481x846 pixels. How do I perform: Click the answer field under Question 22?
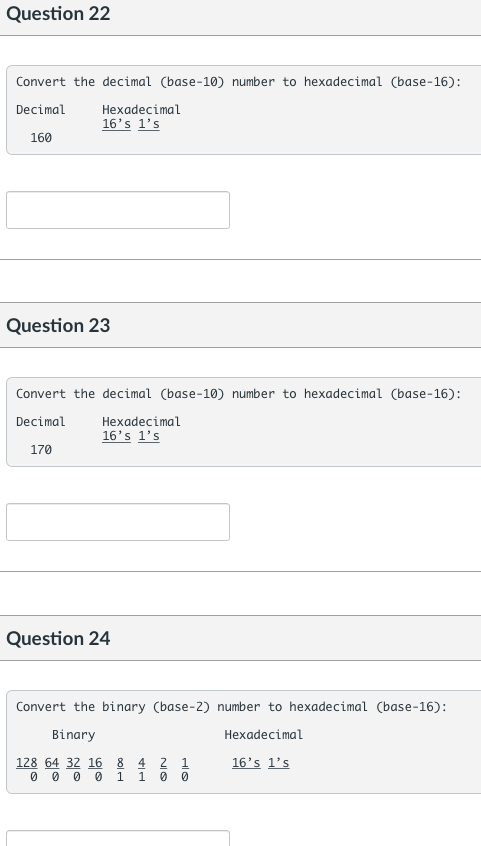click(118, 210)
